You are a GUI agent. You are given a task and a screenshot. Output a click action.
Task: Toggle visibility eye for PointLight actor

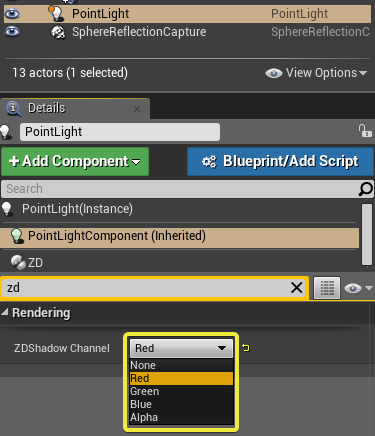12,14
